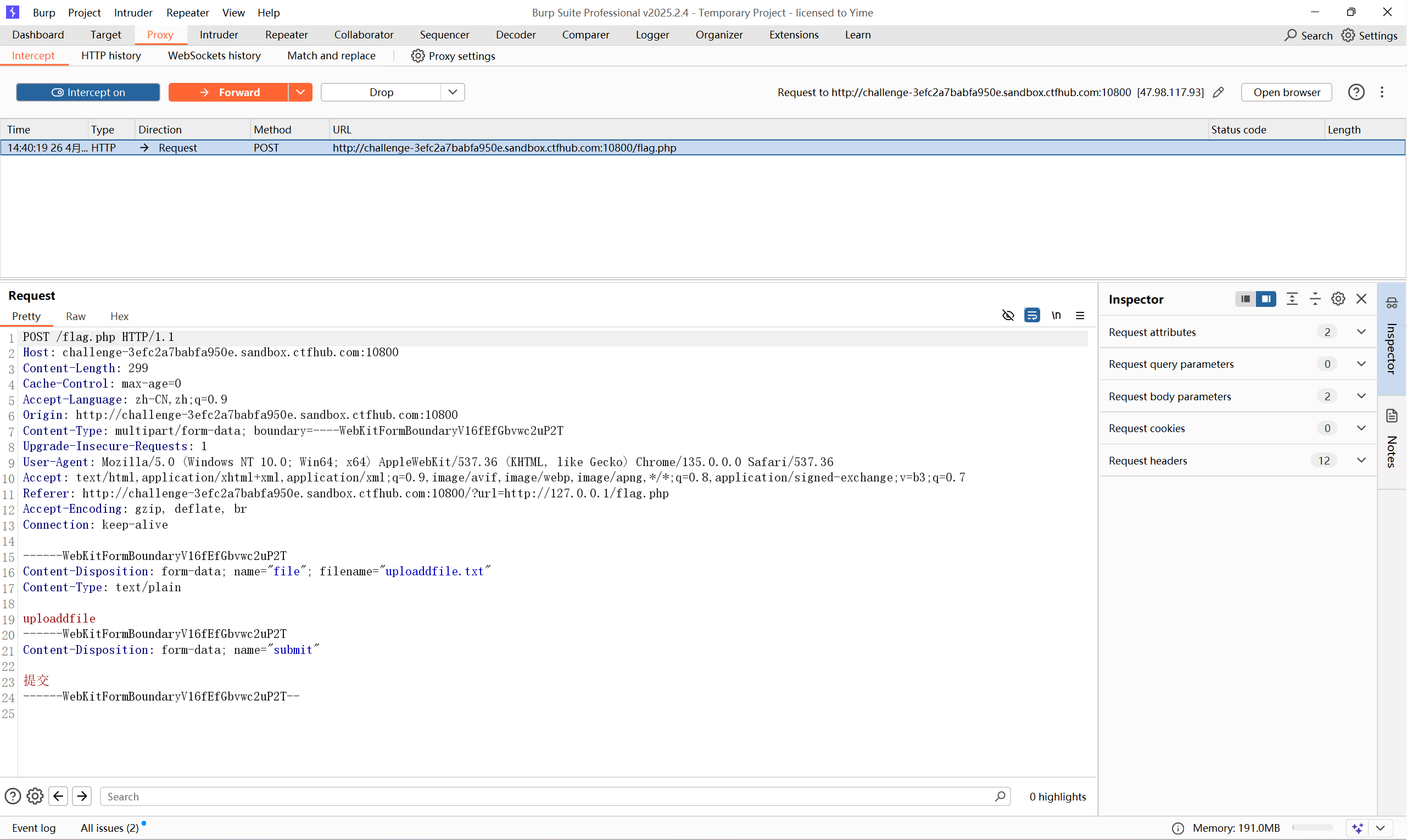Drop the intercepted request

coord(381,92)
